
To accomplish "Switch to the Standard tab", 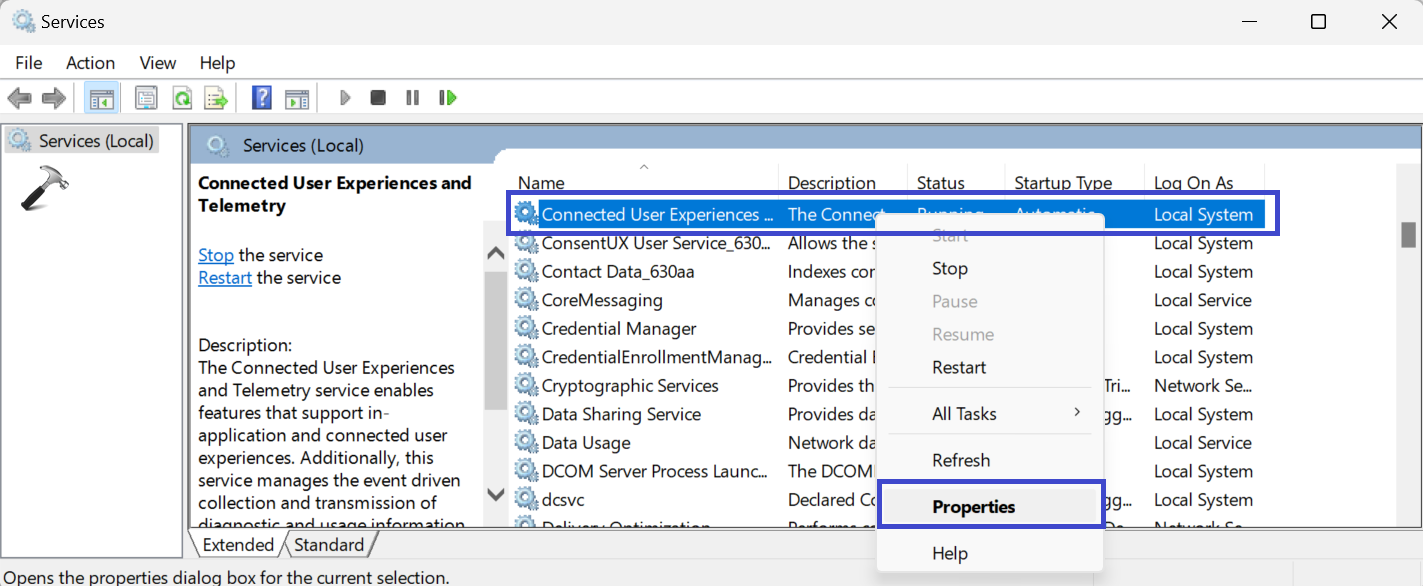I will click(329, 545).
